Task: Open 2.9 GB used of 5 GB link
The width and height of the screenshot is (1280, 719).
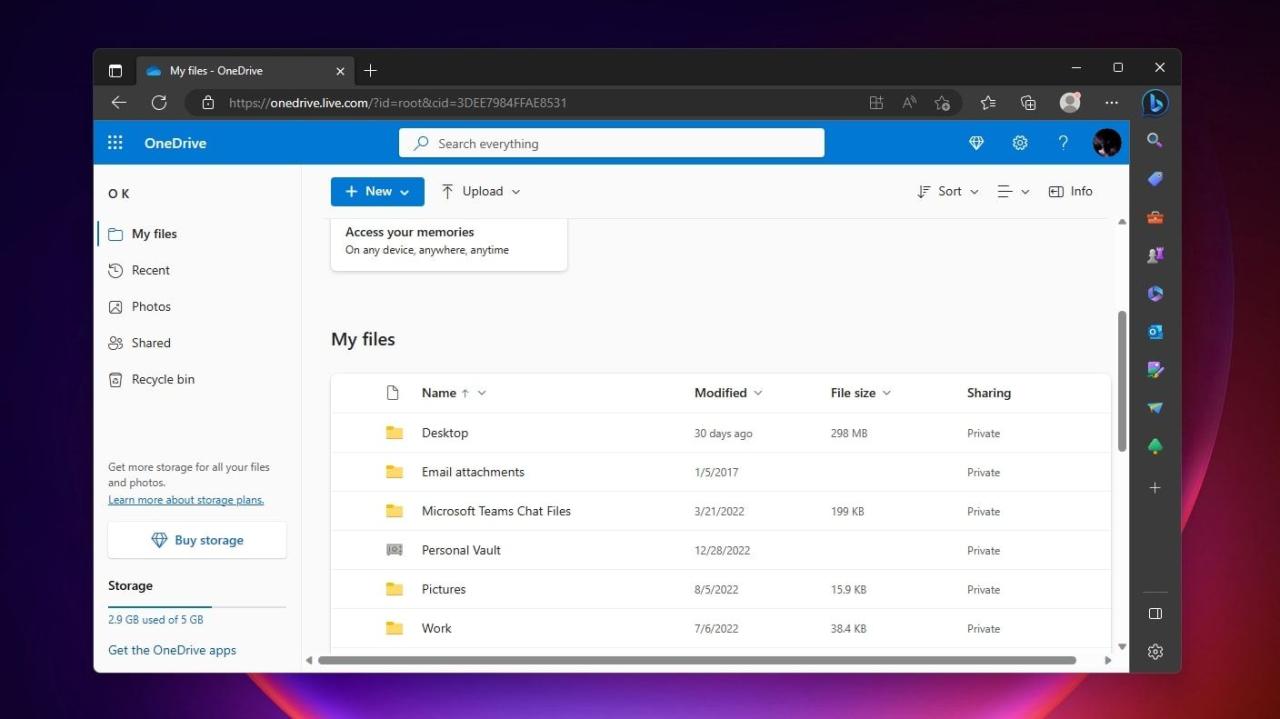Action: pyautogui.click(x=155, y=620)
